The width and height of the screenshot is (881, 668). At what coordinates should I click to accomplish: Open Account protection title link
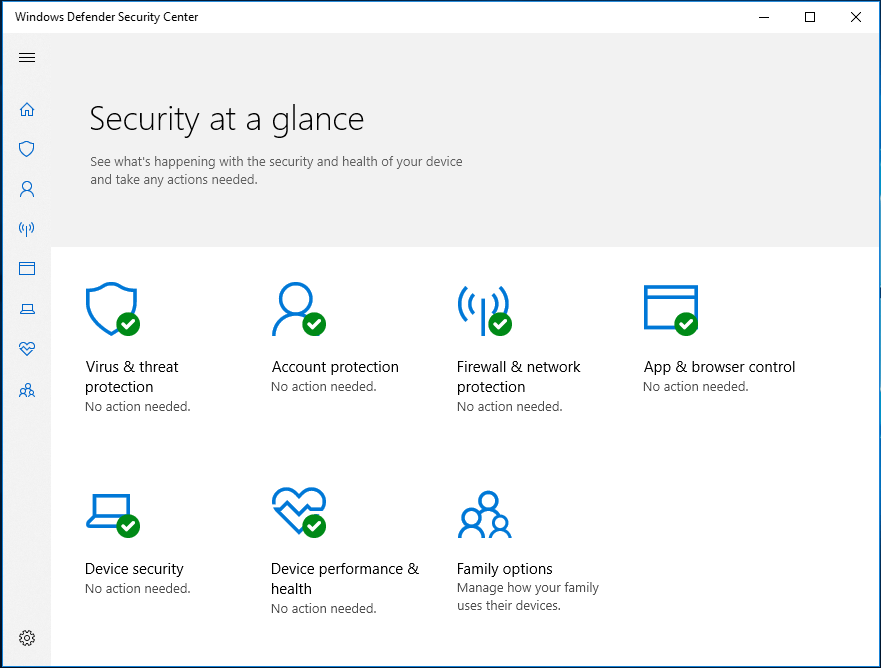tap(335, 367)
